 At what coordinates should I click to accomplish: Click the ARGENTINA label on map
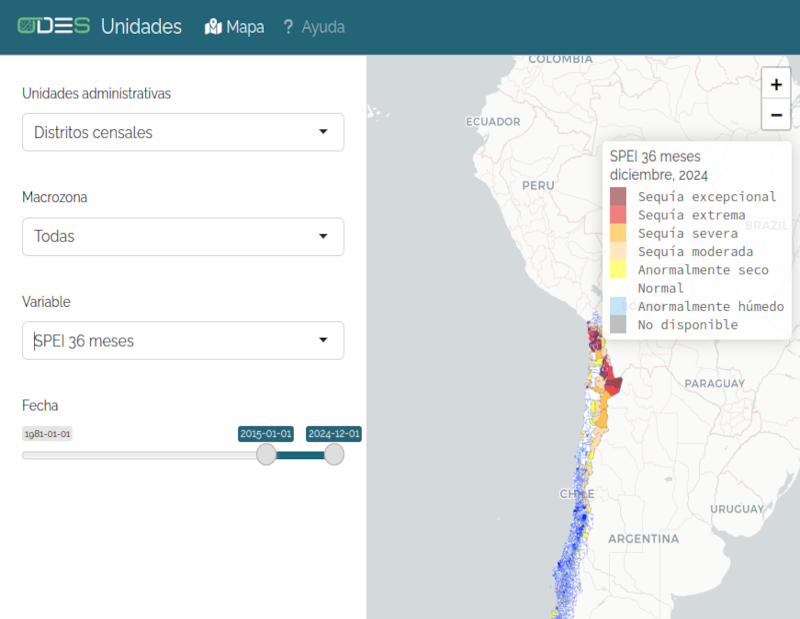pyautogui.click(x=644, y=538)
